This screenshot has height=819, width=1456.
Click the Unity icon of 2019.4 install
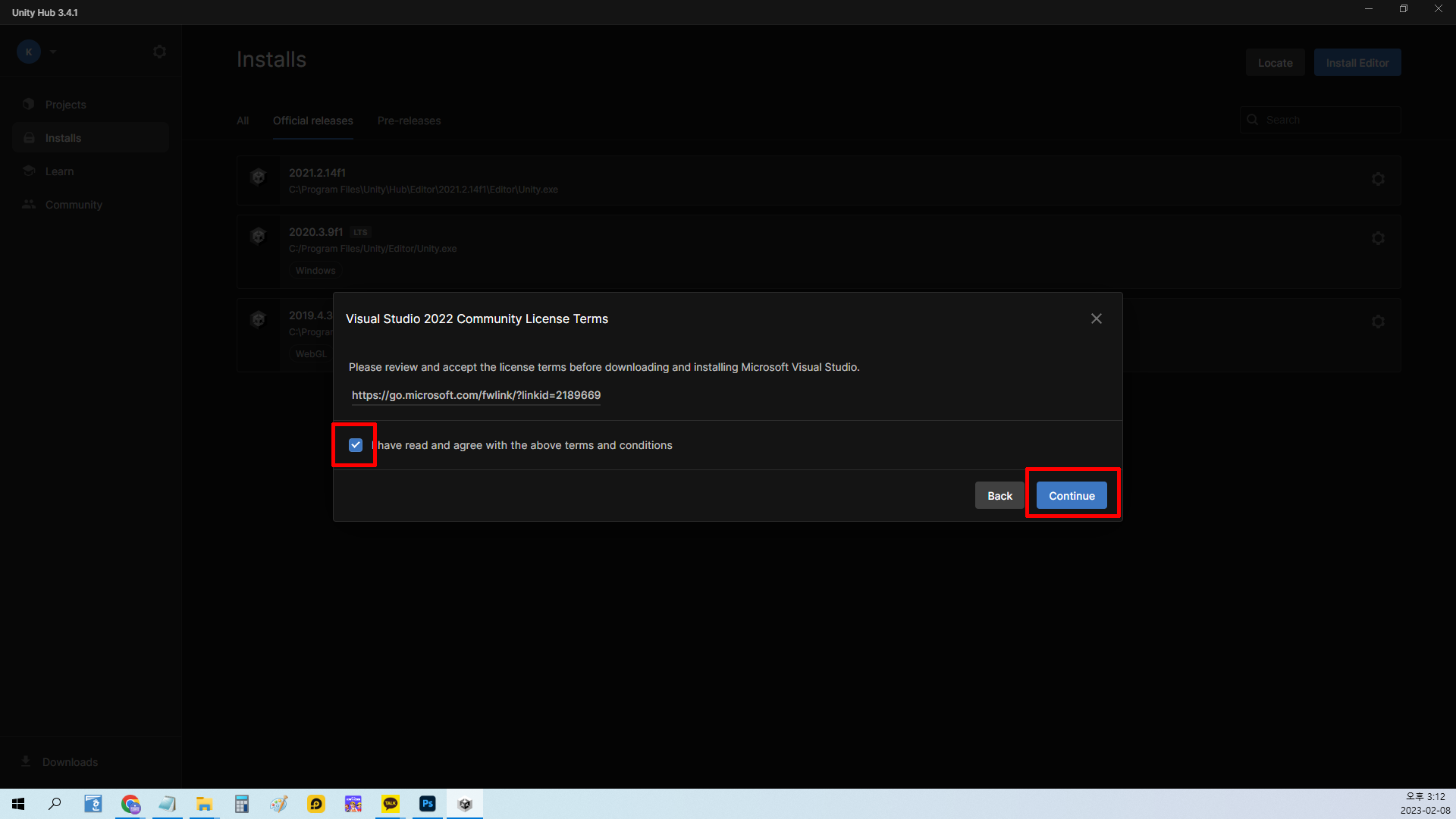[258, 319]
